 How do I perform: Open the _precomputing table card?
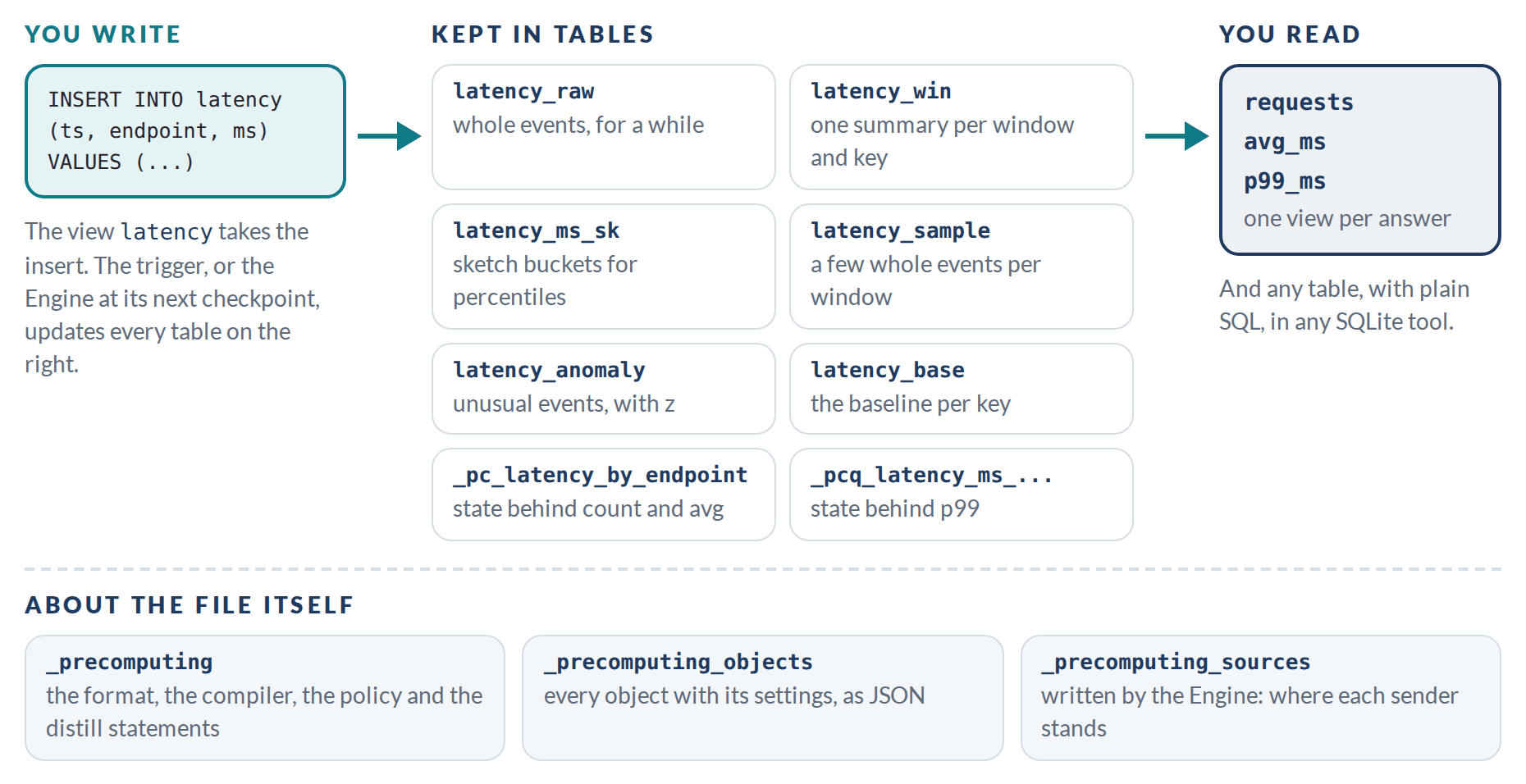point(265,698)
